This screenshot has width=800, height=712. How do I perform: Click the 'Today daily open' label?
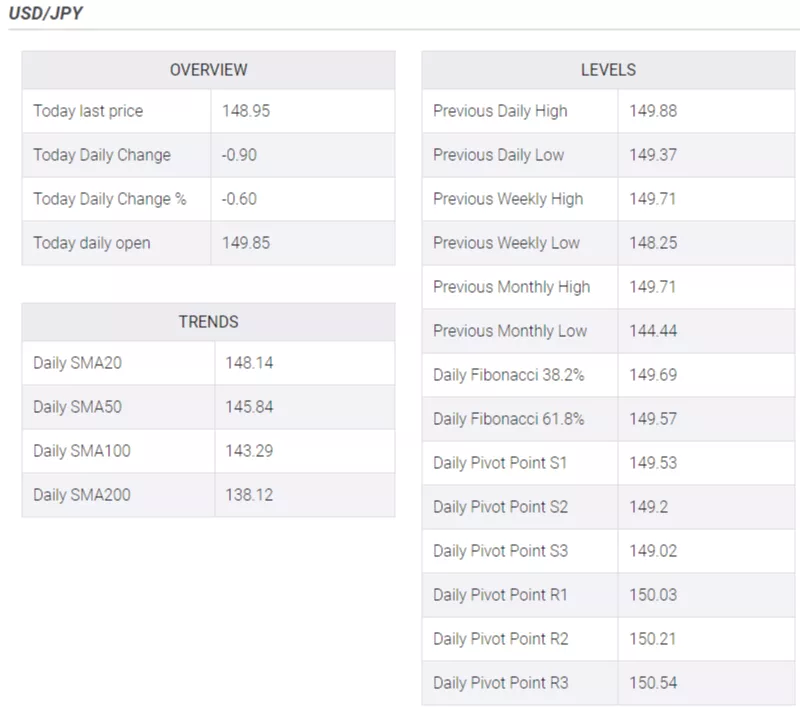(92, 243)
